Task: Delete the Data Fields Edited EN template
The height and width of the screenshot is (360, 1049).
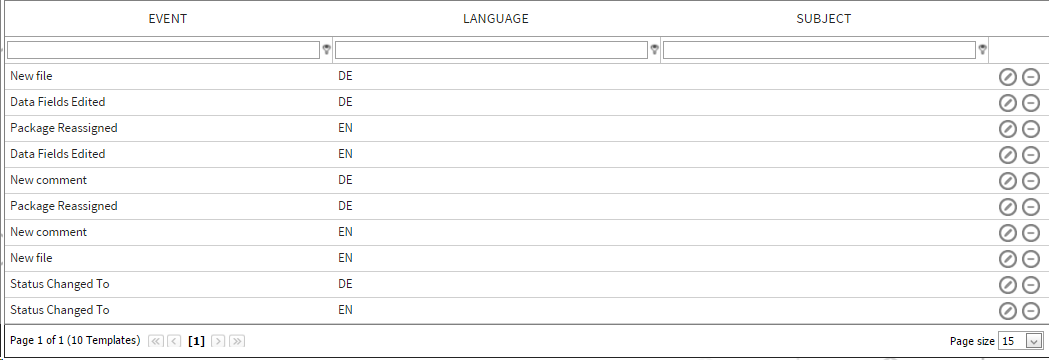Action: pyautogui.click(x=1031, y=155)
